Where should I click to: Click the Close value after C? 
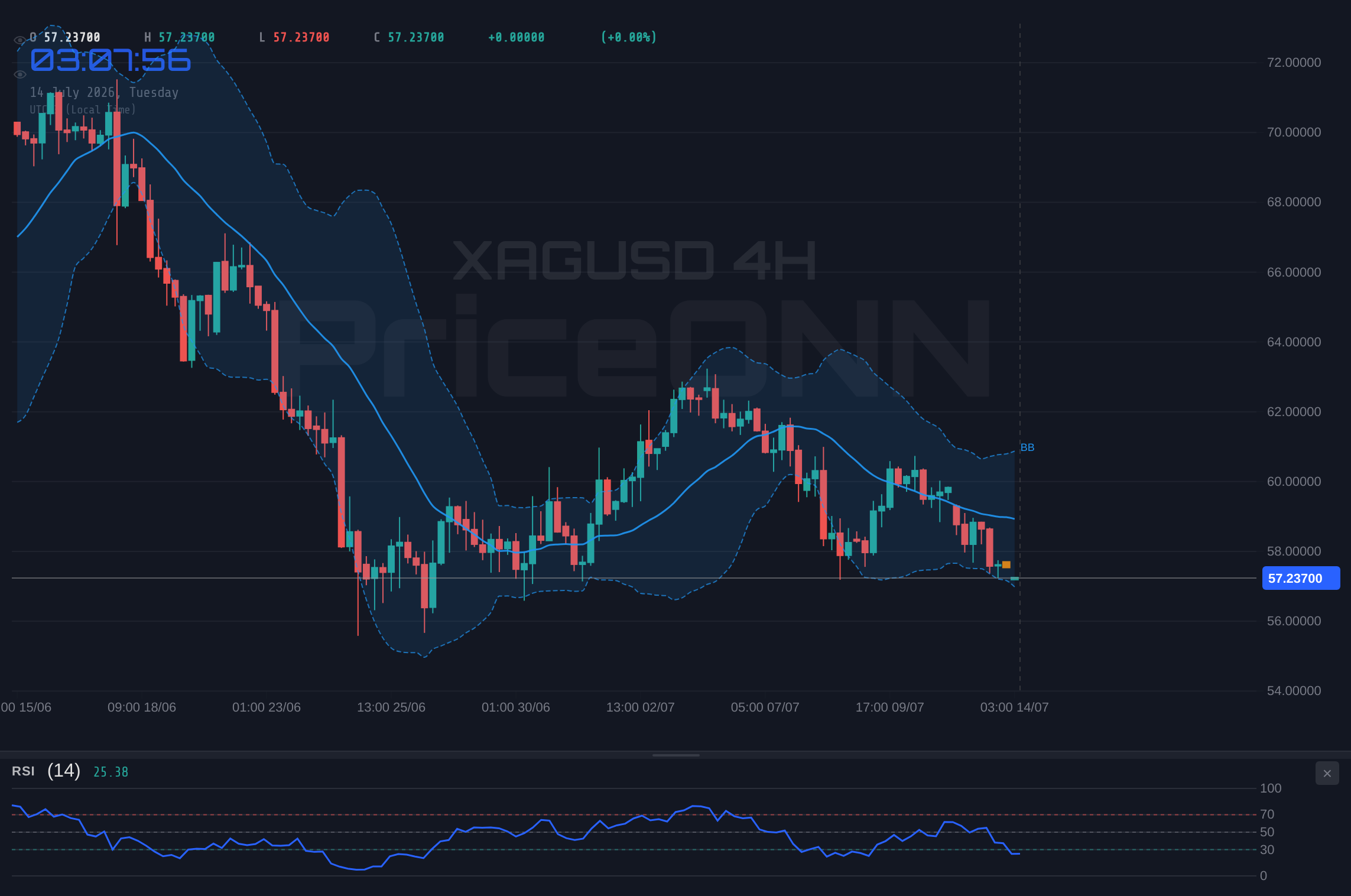click(x=416, y=37)
